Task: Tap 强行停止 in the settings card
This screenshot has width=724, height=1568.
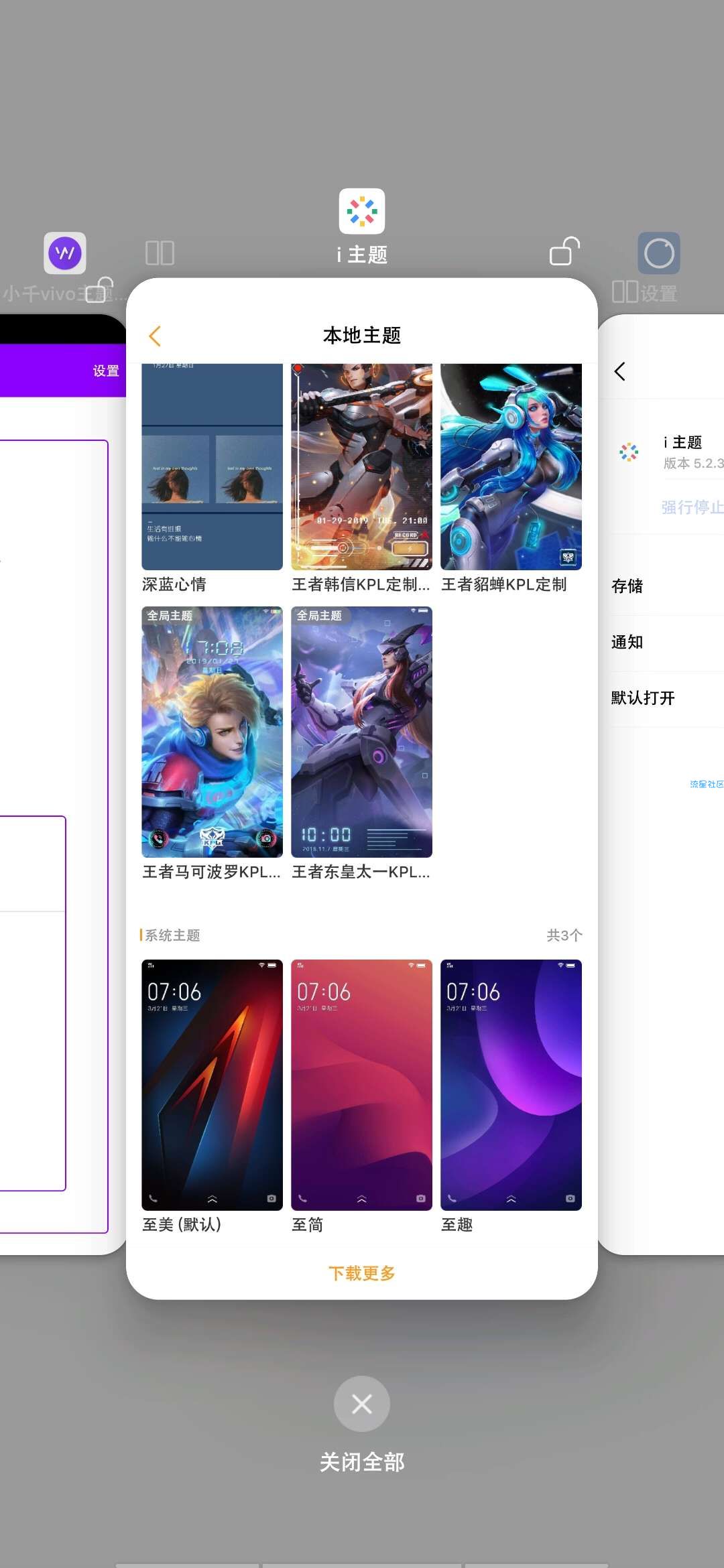Action: (692, 507)
